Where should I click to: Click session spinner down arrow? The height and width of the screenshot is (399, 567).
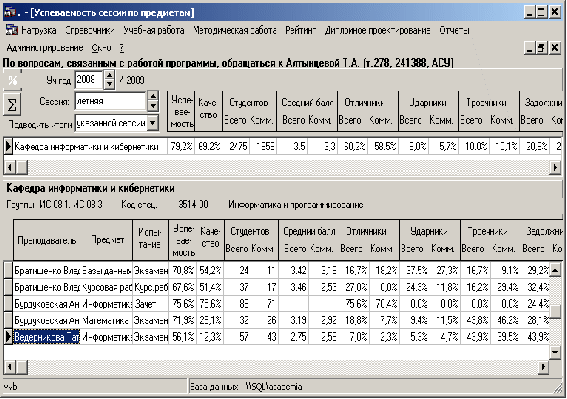point(153,106)
